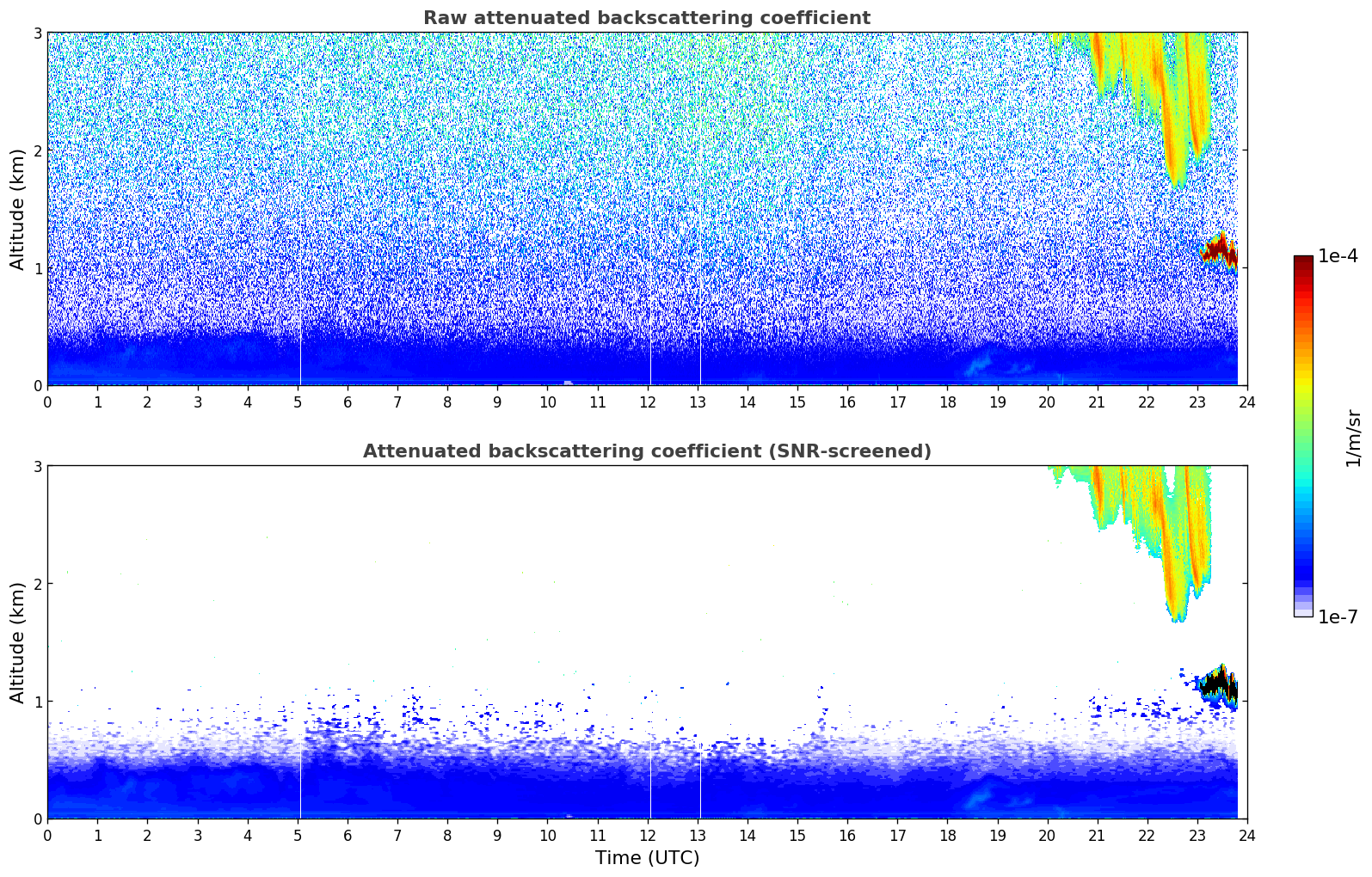Click tick label '5' on bottom plot time axis
The image size is (1372, 877).
pyautogui.click(x=298, y=835)
